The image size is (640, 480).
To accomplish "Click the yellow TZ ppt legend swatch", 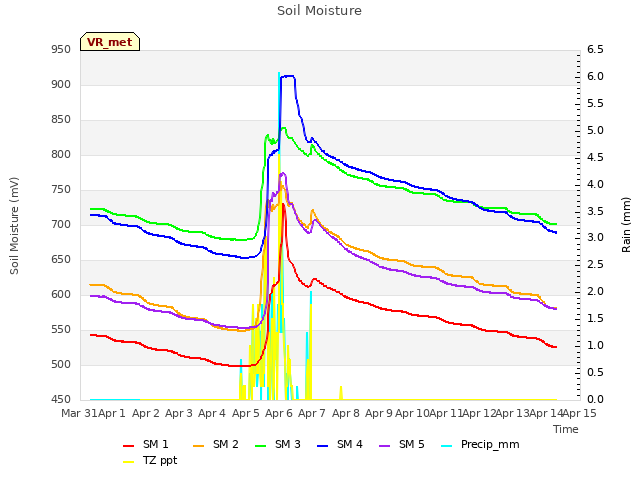I will (x=129, y=462).
